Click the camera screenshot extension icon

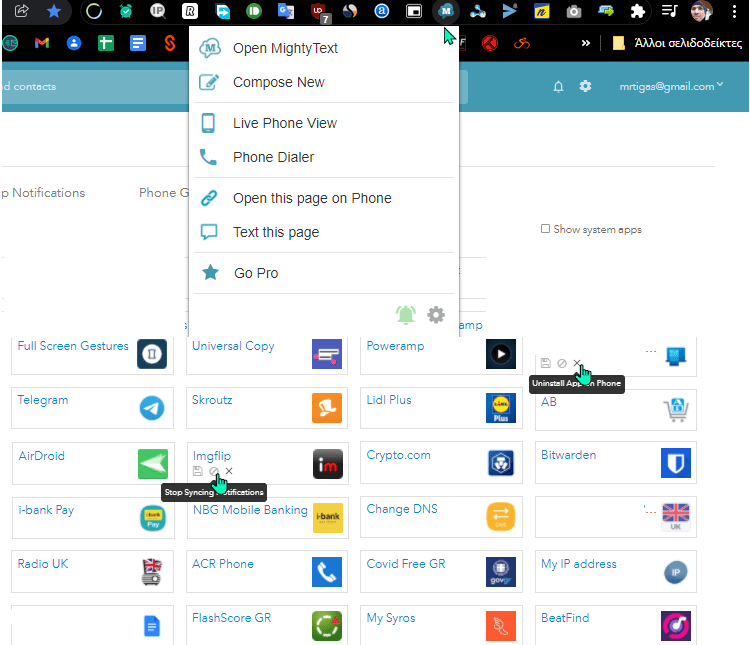click(x=574, y=11)
